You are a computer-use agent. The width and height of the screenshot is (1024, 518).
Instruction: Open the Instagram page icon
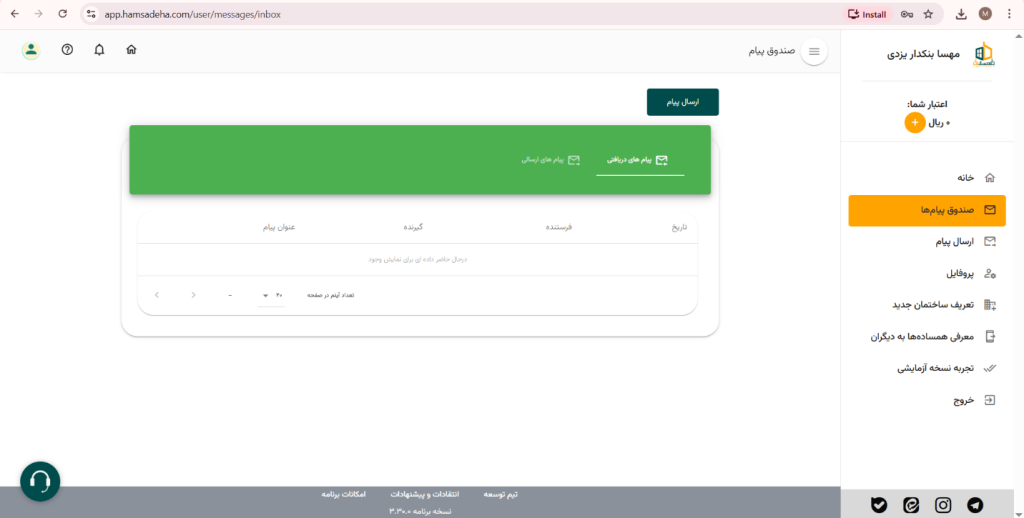942,504
